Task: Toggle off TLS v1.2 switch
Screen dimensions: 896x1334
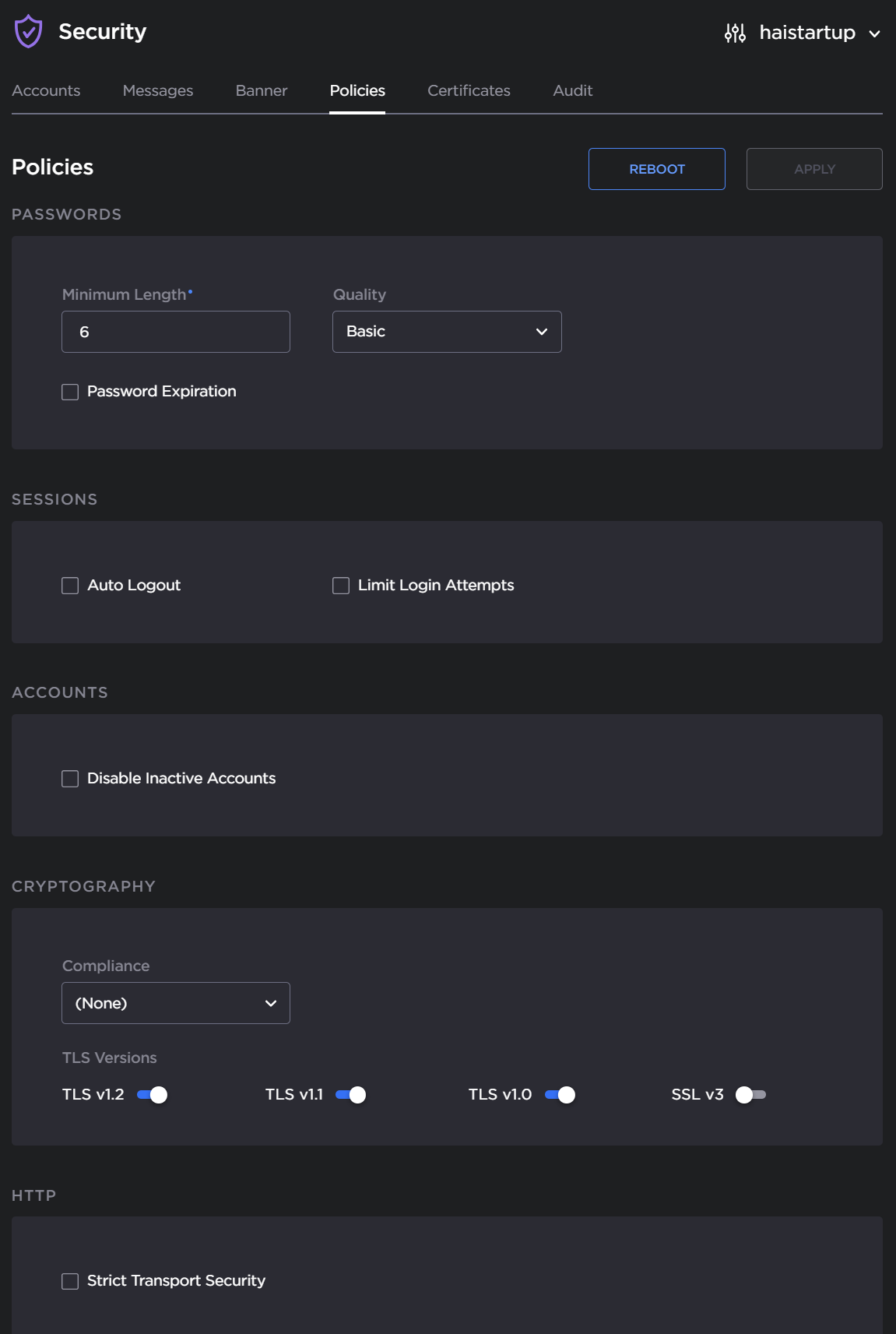Action: point(153,1095)
